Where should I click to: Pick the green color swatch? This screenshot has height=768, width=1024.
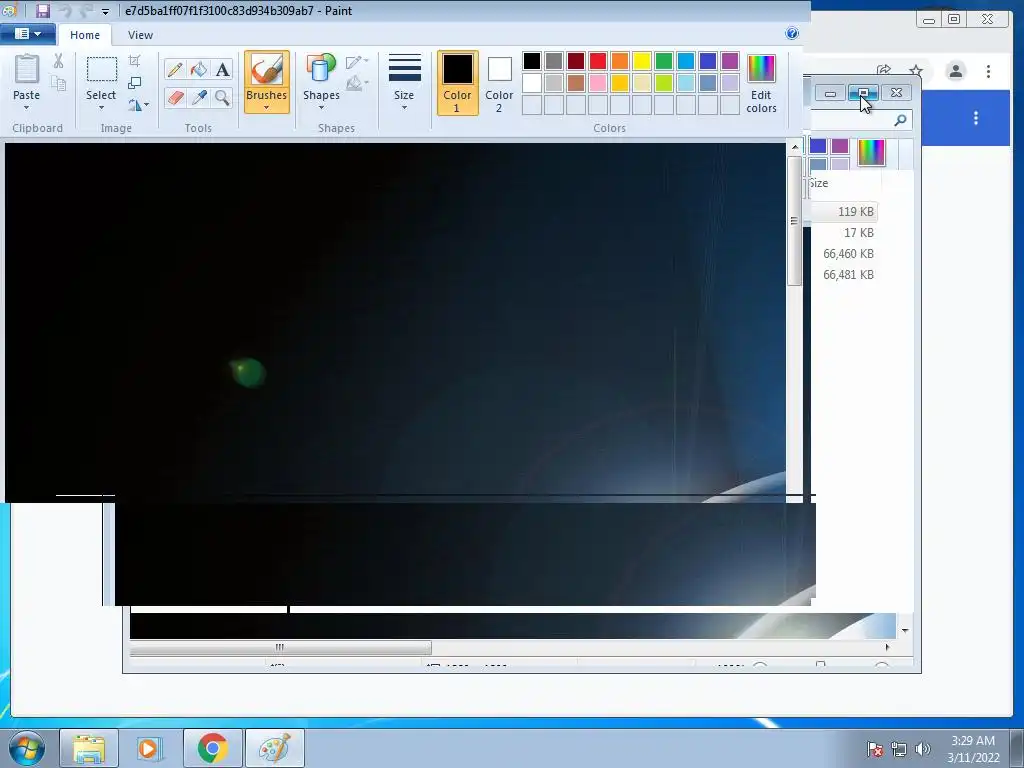(x=664, y=61)
